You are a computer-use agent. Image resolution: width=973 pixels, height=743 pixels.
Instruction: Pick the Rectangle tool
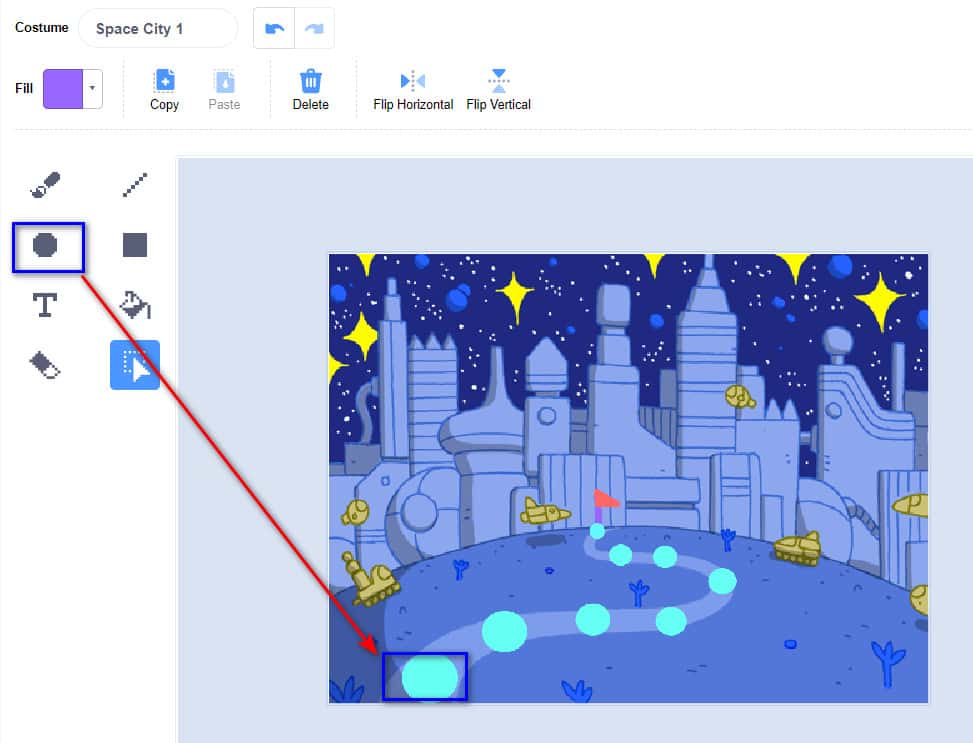pos(135,245)
